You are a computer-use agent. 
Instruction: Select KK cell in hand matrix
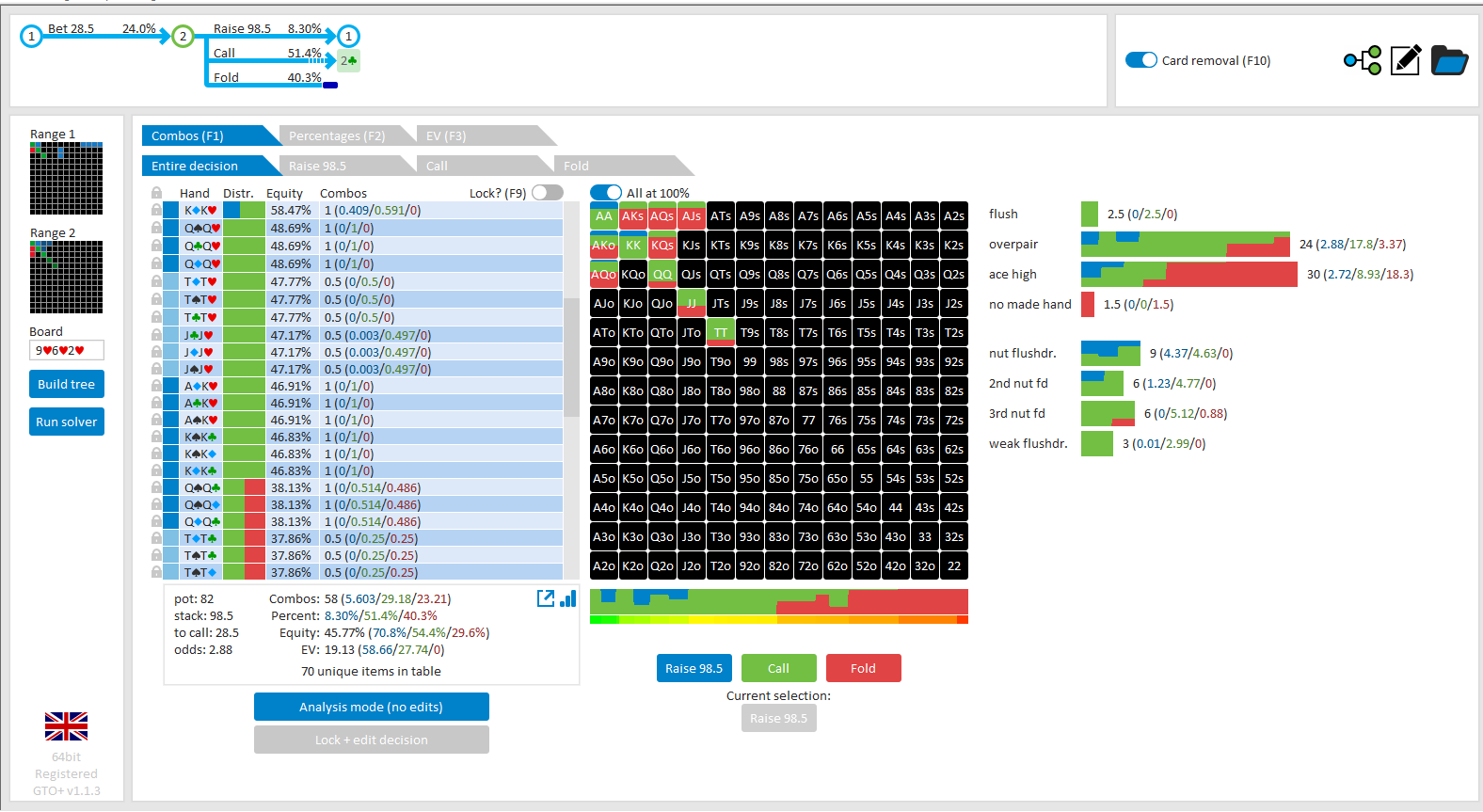tap(633, 245)
